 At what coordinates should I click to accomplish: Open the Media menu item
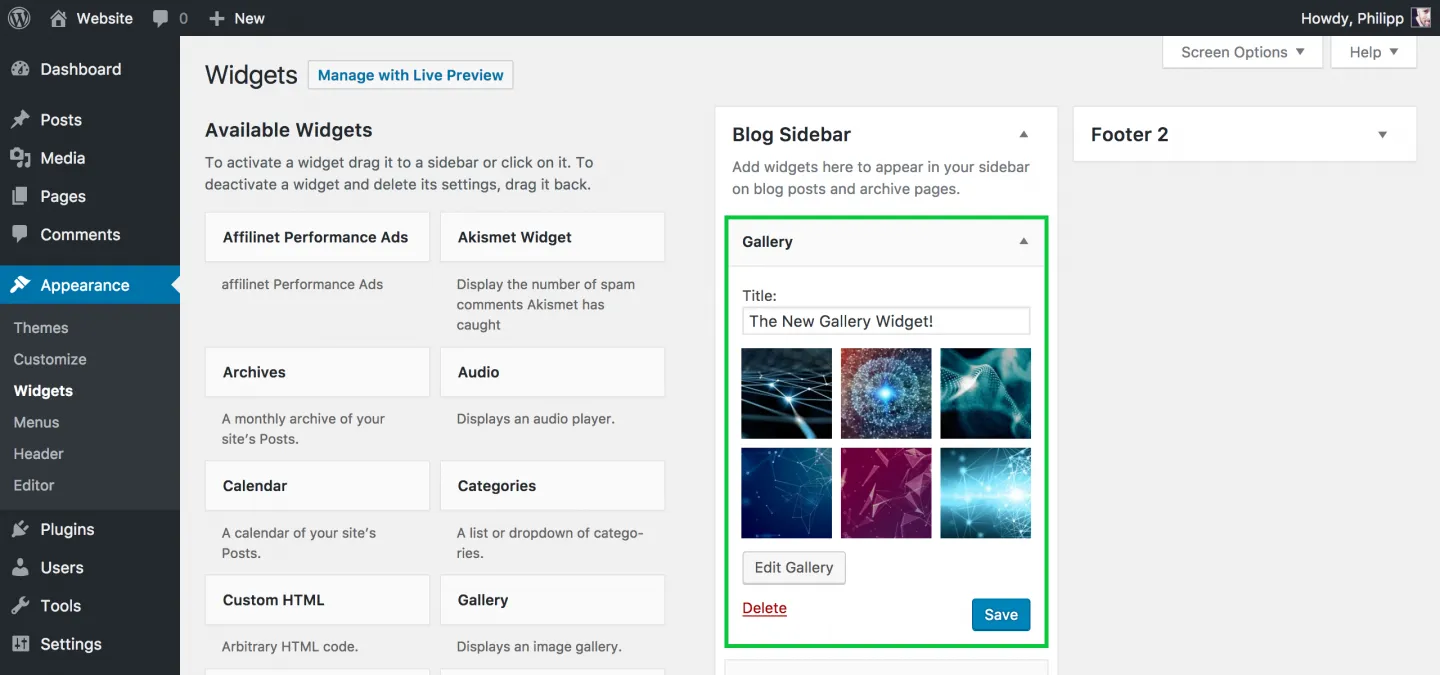(90, 158)
